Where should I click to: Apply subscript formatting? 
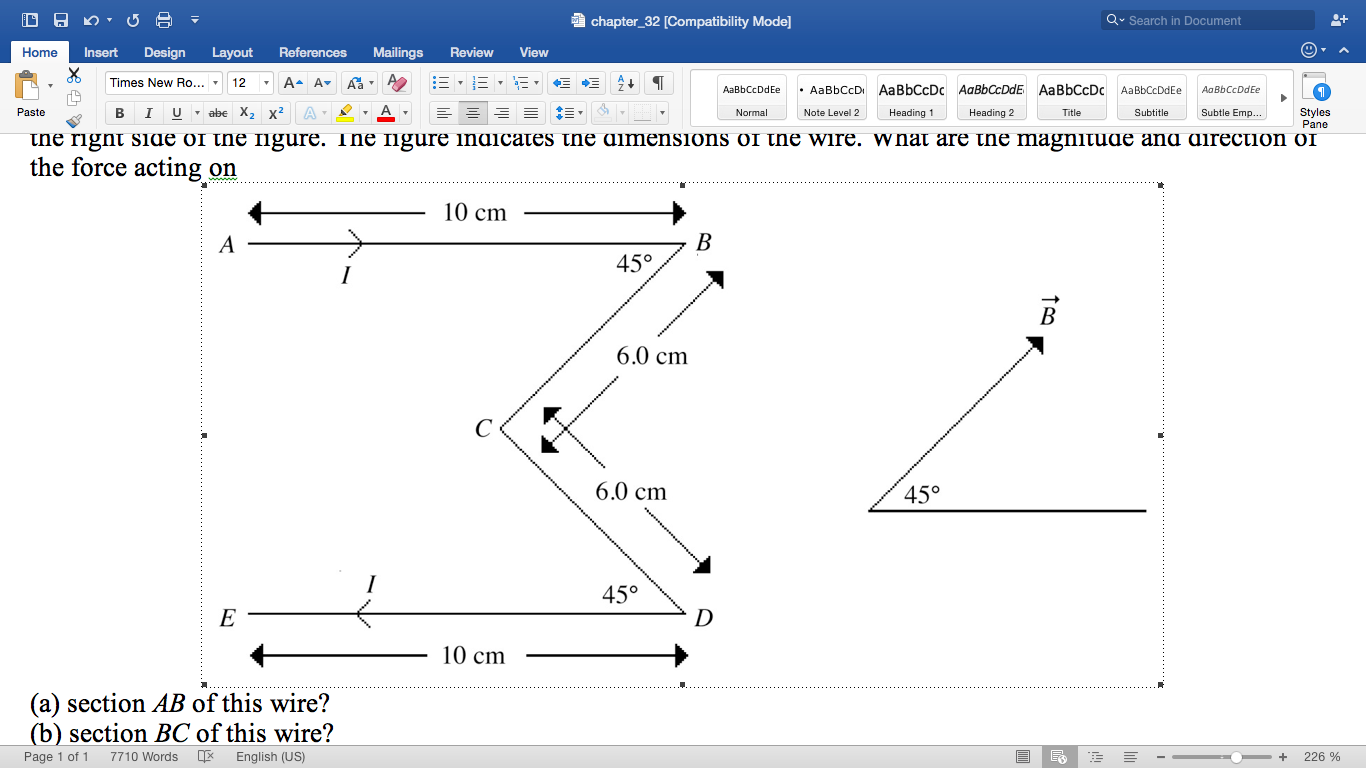pyautogui.click(x=246, y=113)
